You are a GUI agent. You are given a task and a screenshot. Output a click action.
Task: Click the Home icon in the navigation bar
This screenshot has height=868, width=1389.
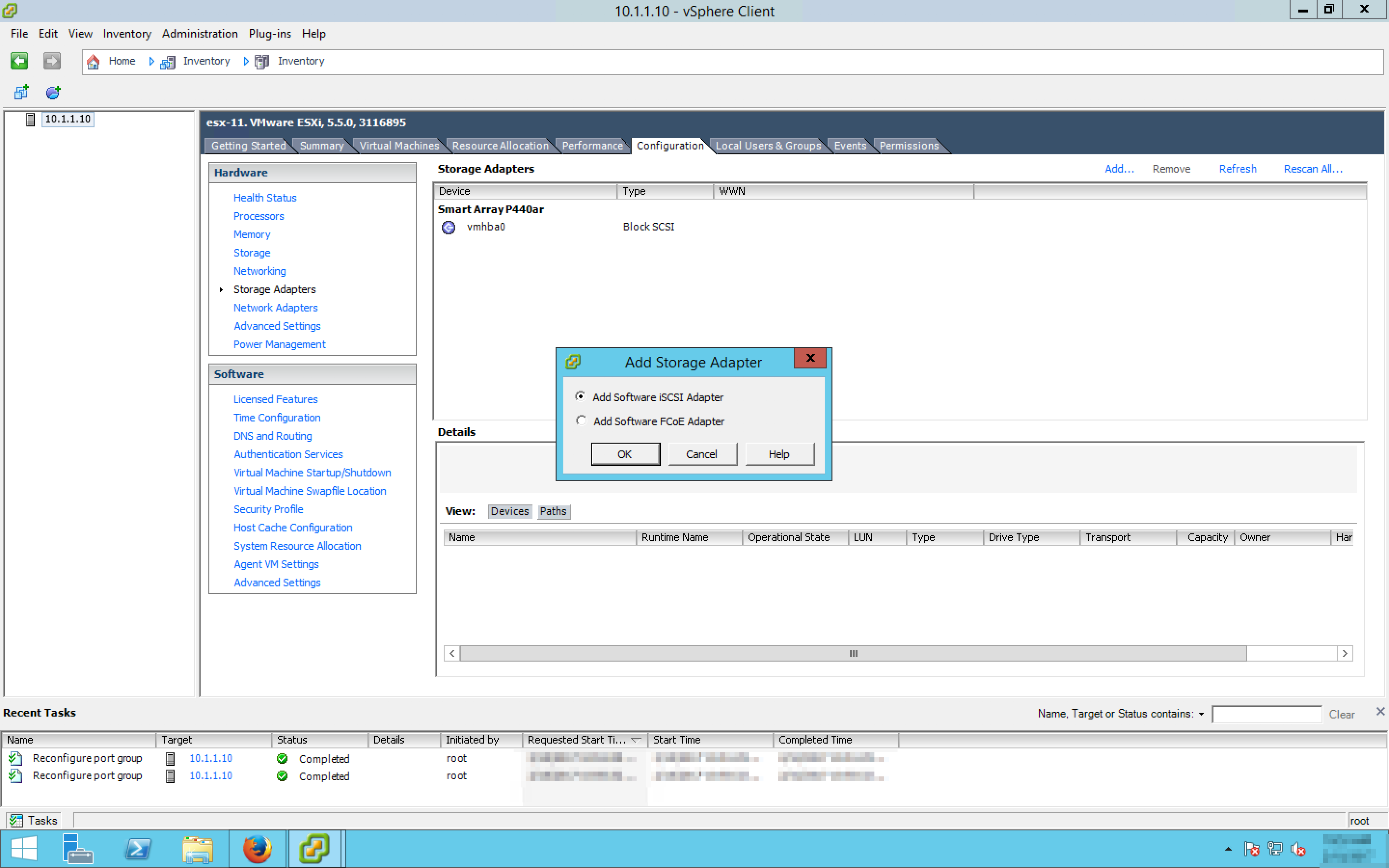click(x=93, y=61)
